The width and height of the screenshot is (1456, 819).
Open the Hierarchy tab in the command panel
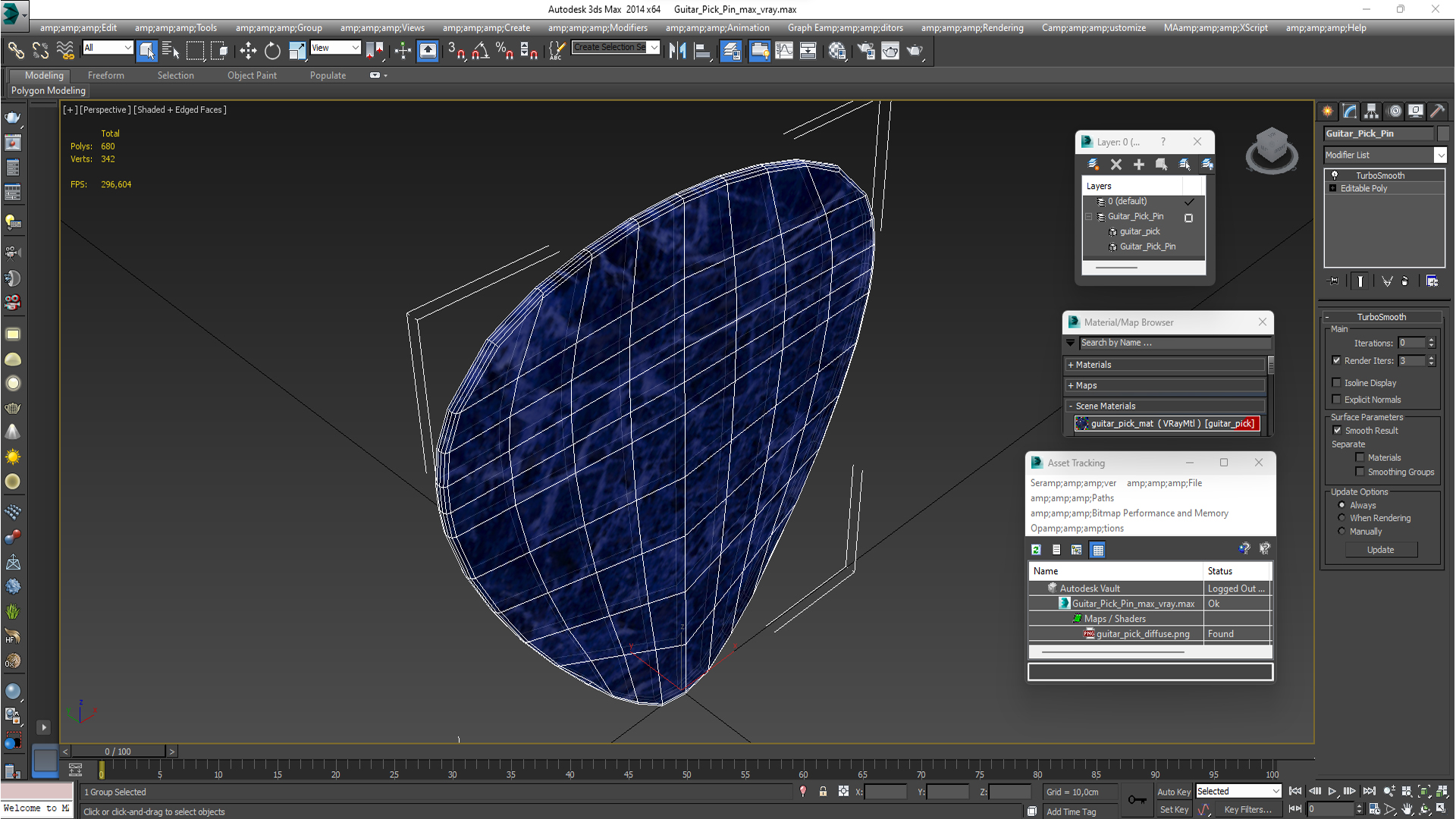(x=1371, y=111)
